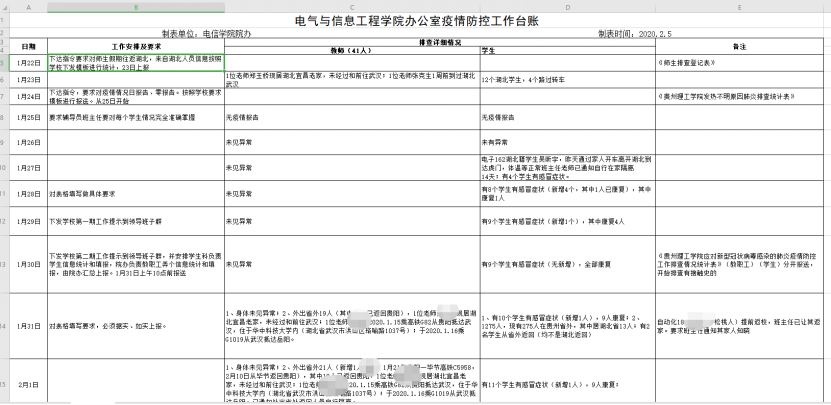This screenshot has width=831, height=405.
Task: Click the 《师生排查登记表》 remark cell
Action: [741, 61]
